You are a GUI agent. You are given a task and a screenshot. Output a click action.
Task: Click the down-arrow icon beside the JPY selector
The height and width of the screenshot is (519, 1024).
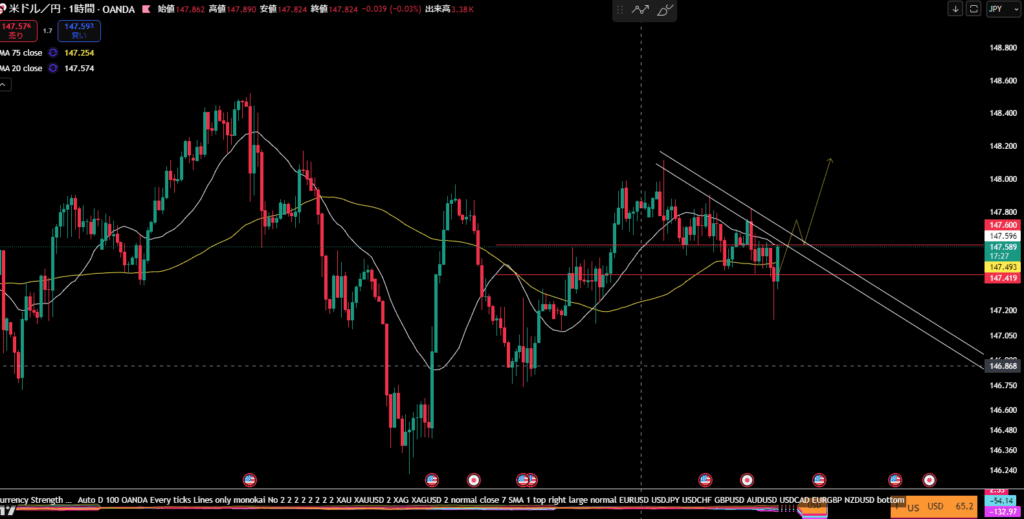click(956, 9)
